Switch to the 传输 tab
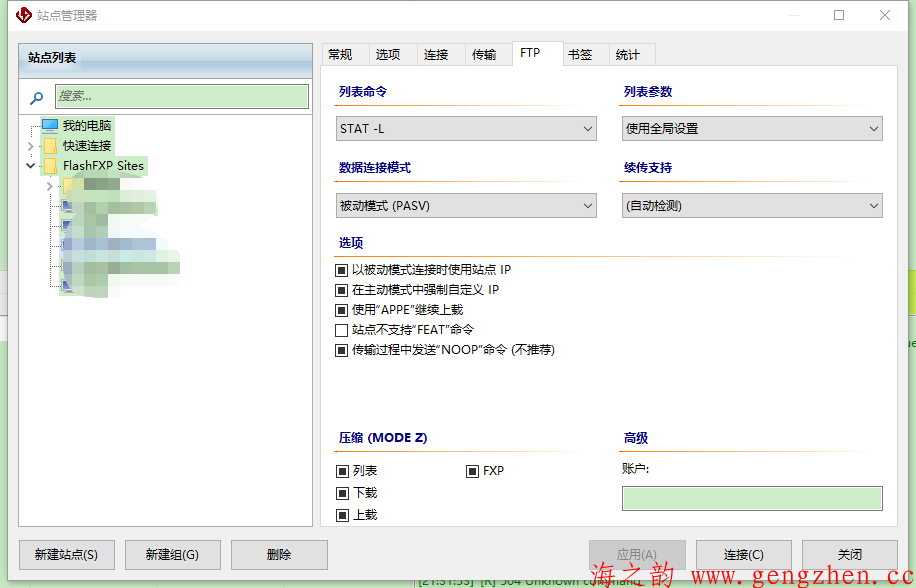Screen dimensions: 916x588 coord(484,55)
